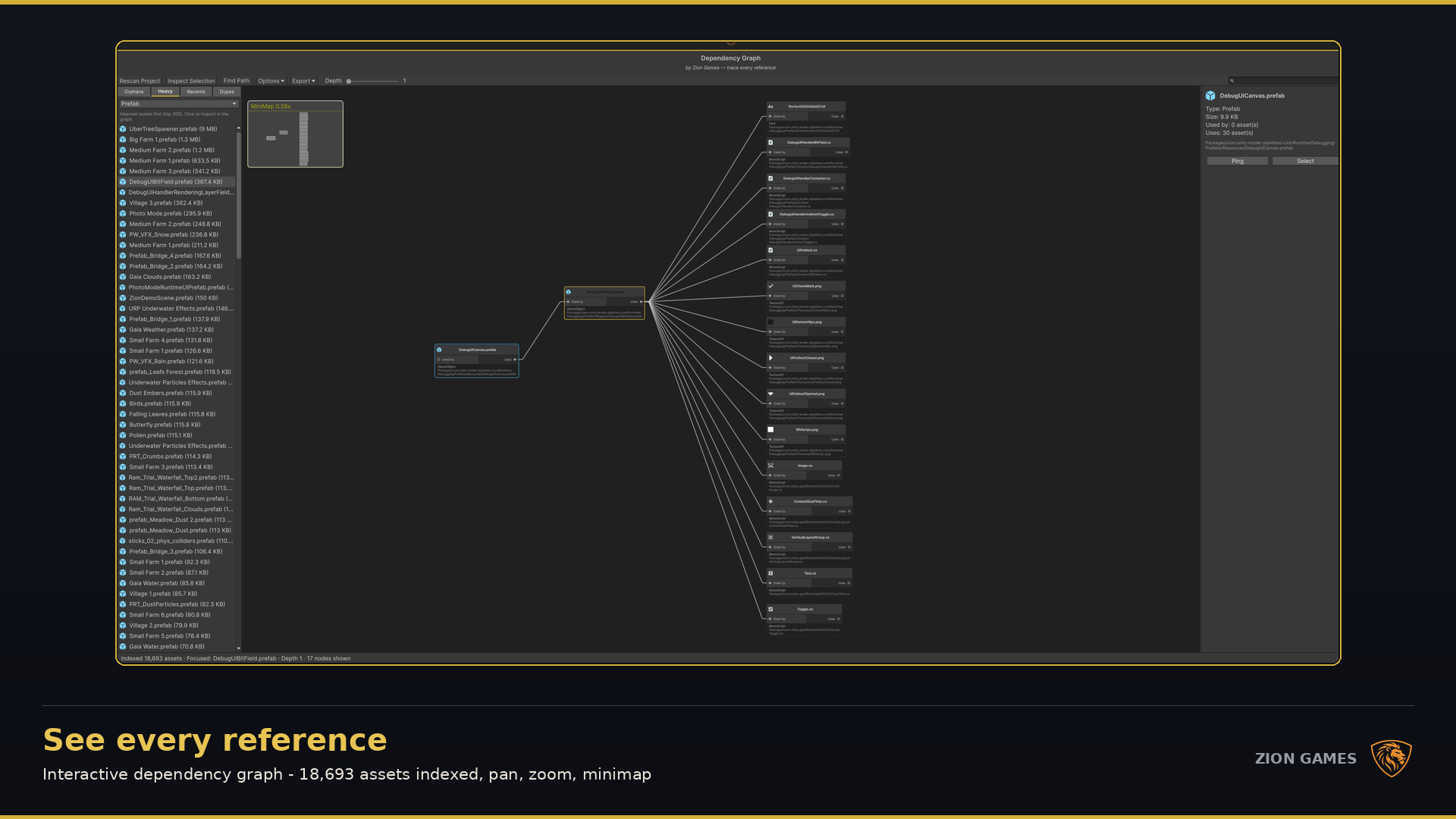
Task: Select PRT_DustParticles.prefab in the list
Action: [x=177, y=604]
